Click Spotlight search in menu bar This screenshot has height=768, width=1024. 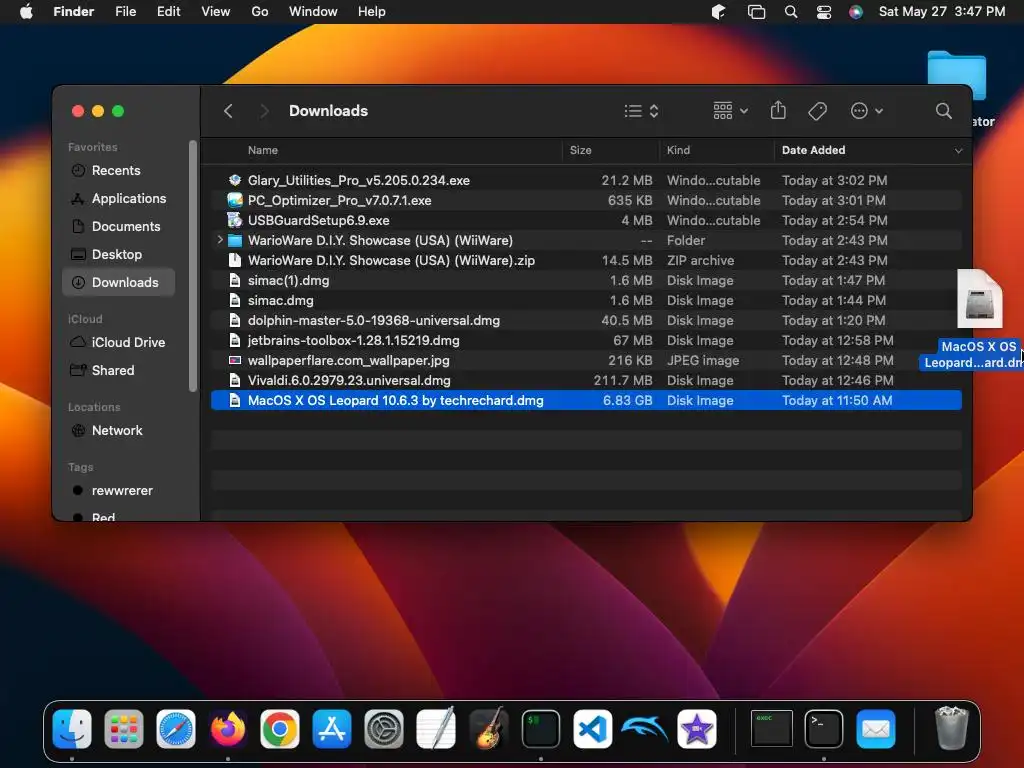pos(790,12)
